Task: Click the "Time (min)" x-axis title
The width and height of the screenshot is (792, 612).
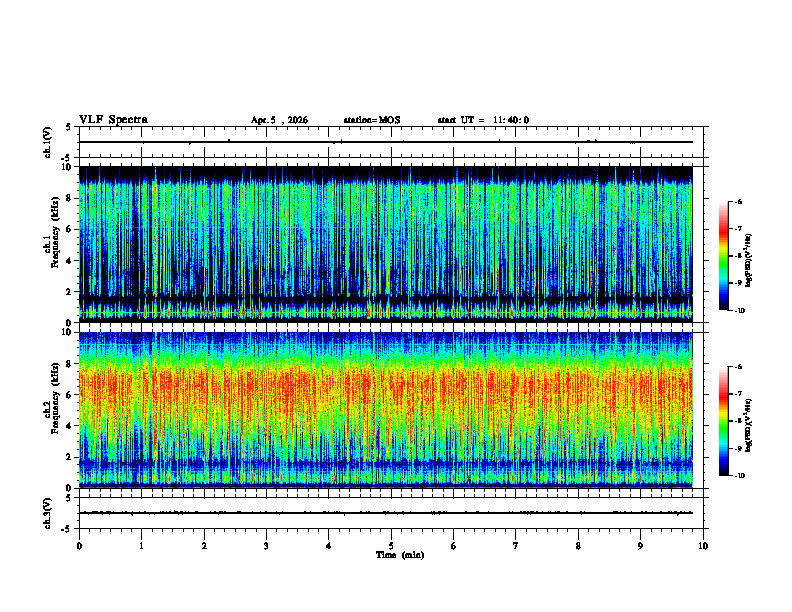Action: (x=400, y=555)
